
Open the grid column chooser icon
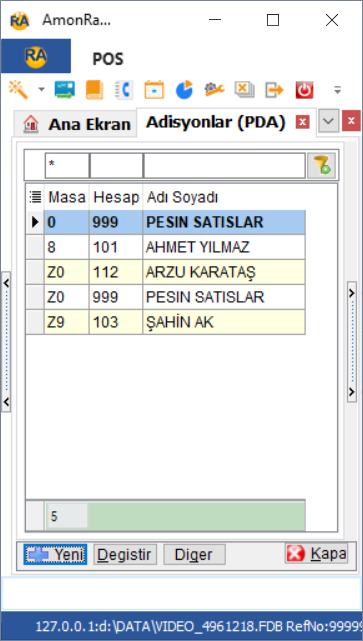tap(35, 197)
